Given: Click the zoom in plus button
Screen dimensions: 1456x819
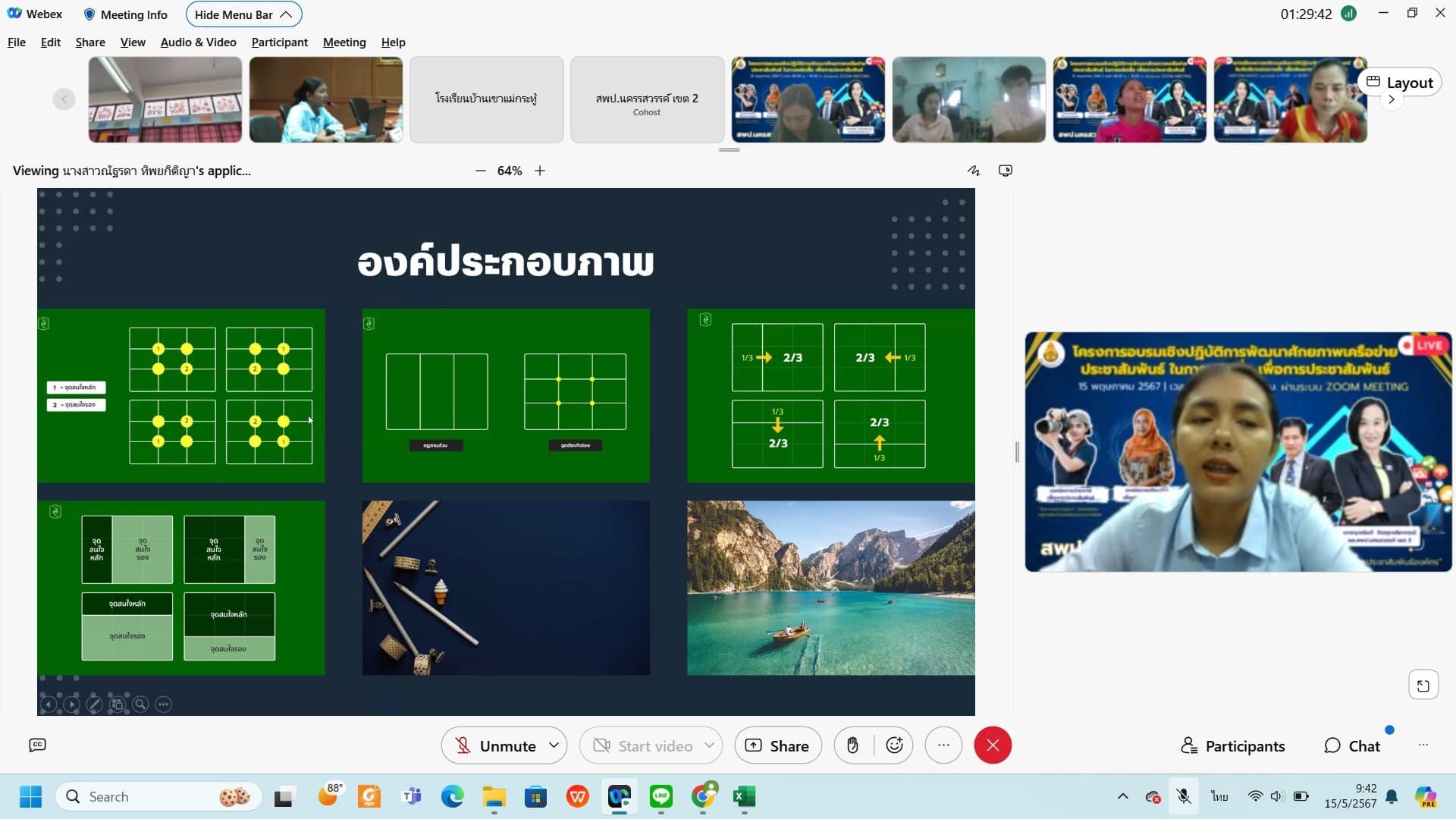Looking at the screenshot, I should (540, 171).
